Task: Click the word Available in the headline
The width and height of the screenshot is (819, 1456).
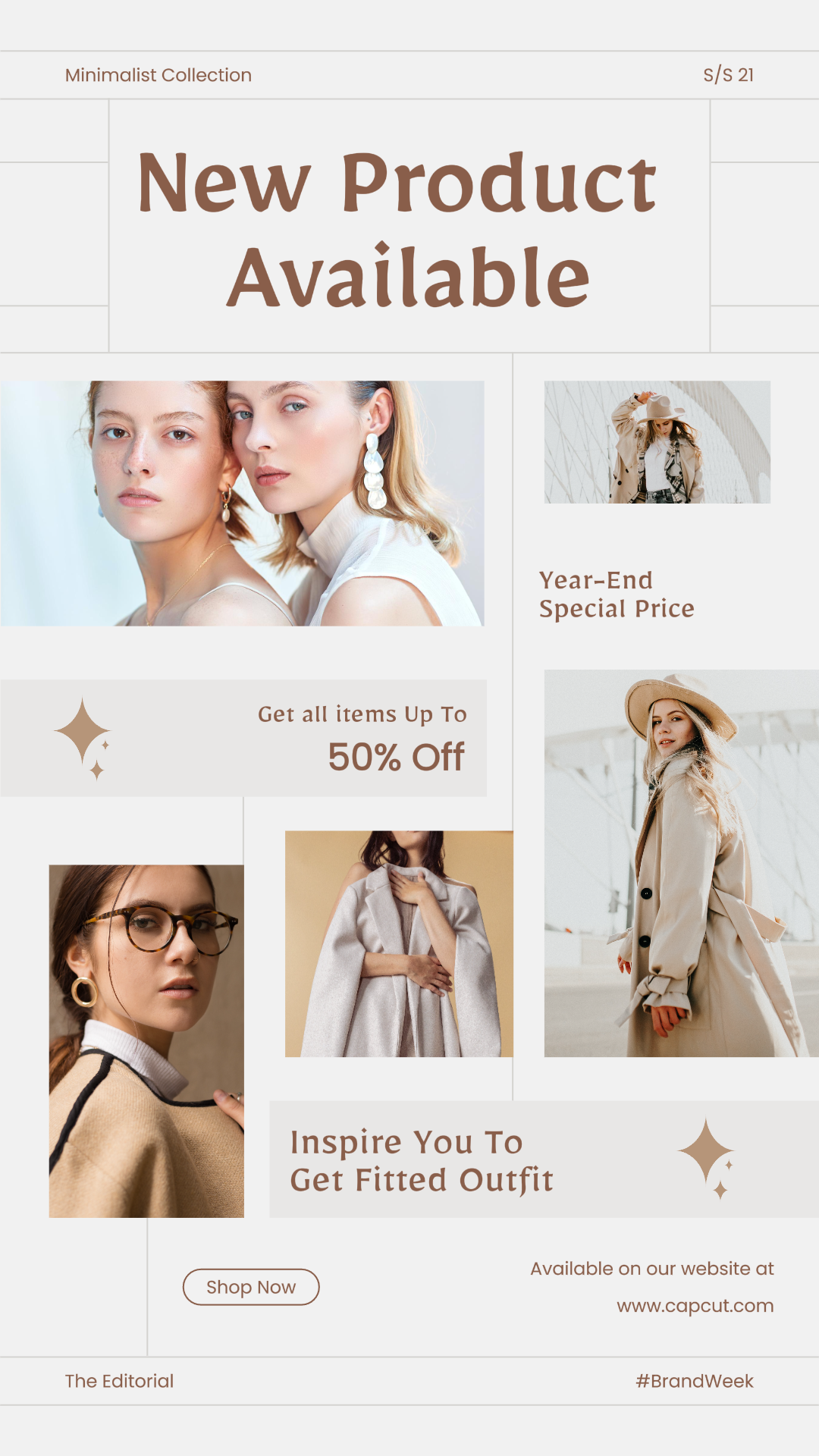Action: (x=408, y=277)
